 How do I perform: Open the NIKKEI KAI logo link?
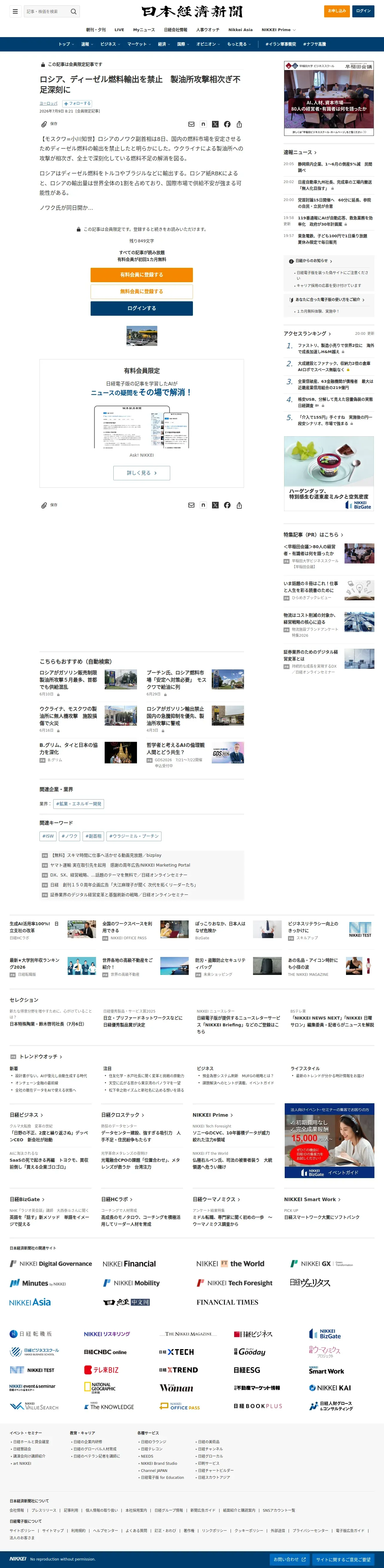[330, 1388]
